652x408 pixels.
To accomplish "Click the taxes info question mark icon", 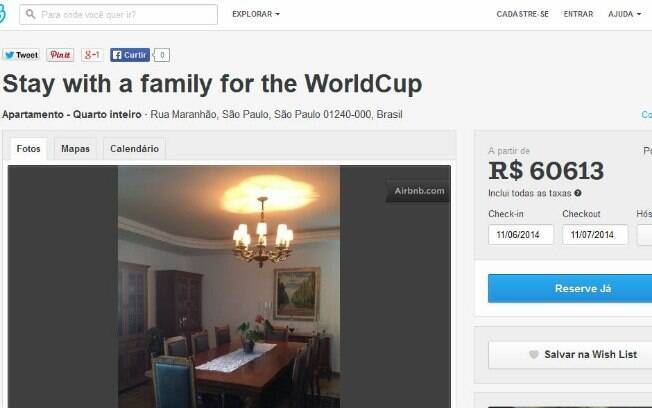I will coord(578,193).
